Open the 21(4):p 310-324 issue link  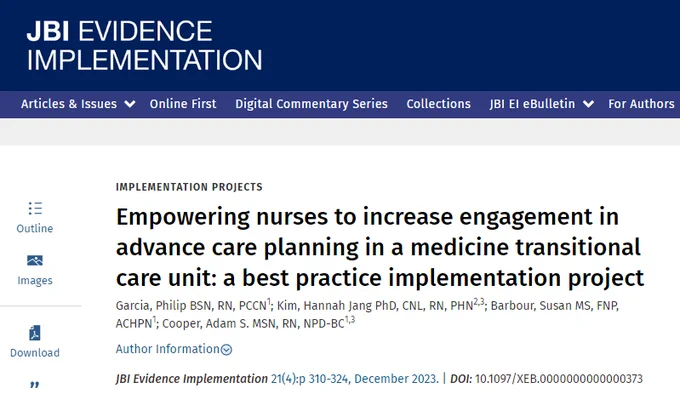click(310, 379)
